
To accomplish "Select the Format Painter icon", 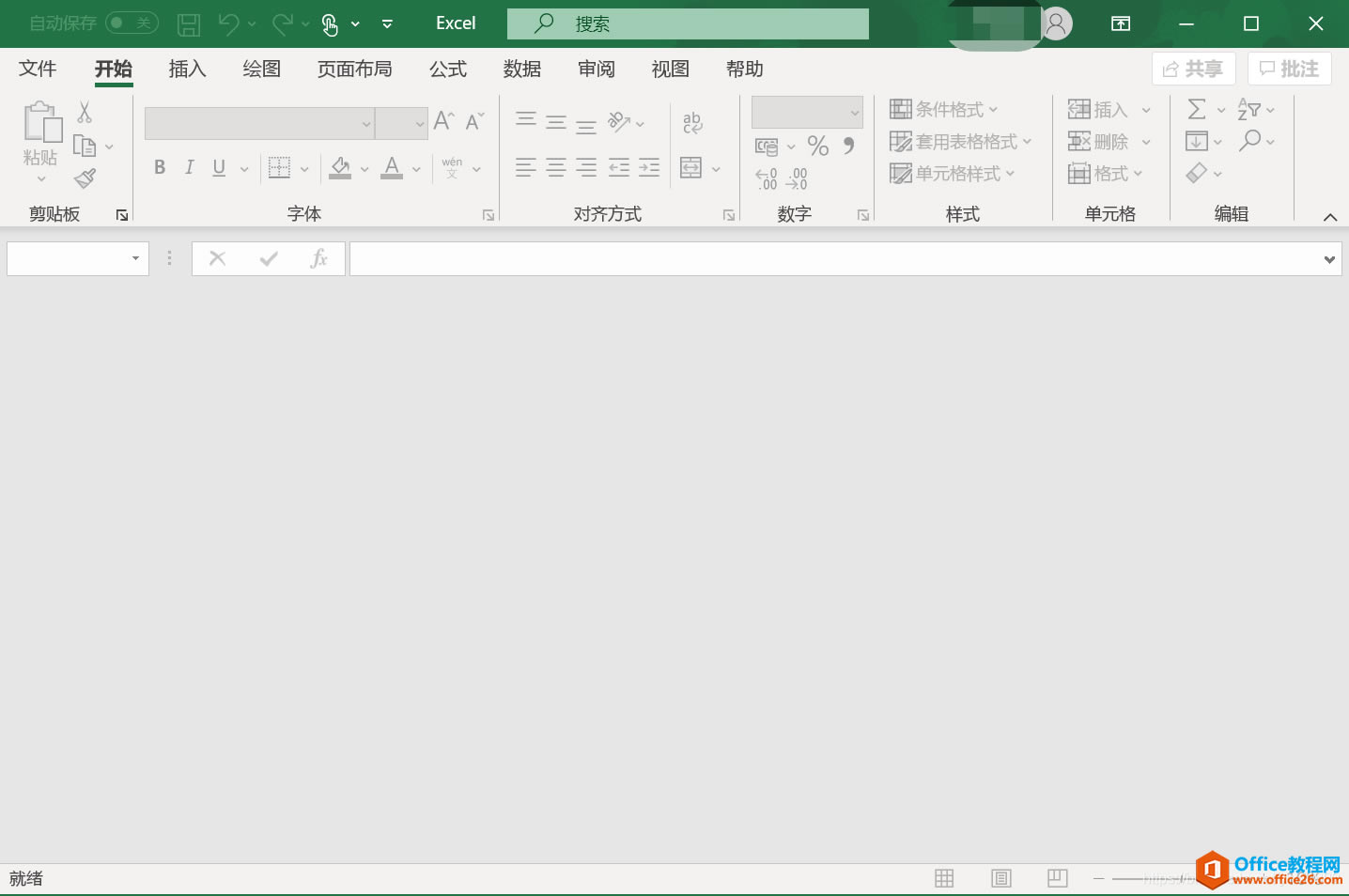I will (84, 178).
